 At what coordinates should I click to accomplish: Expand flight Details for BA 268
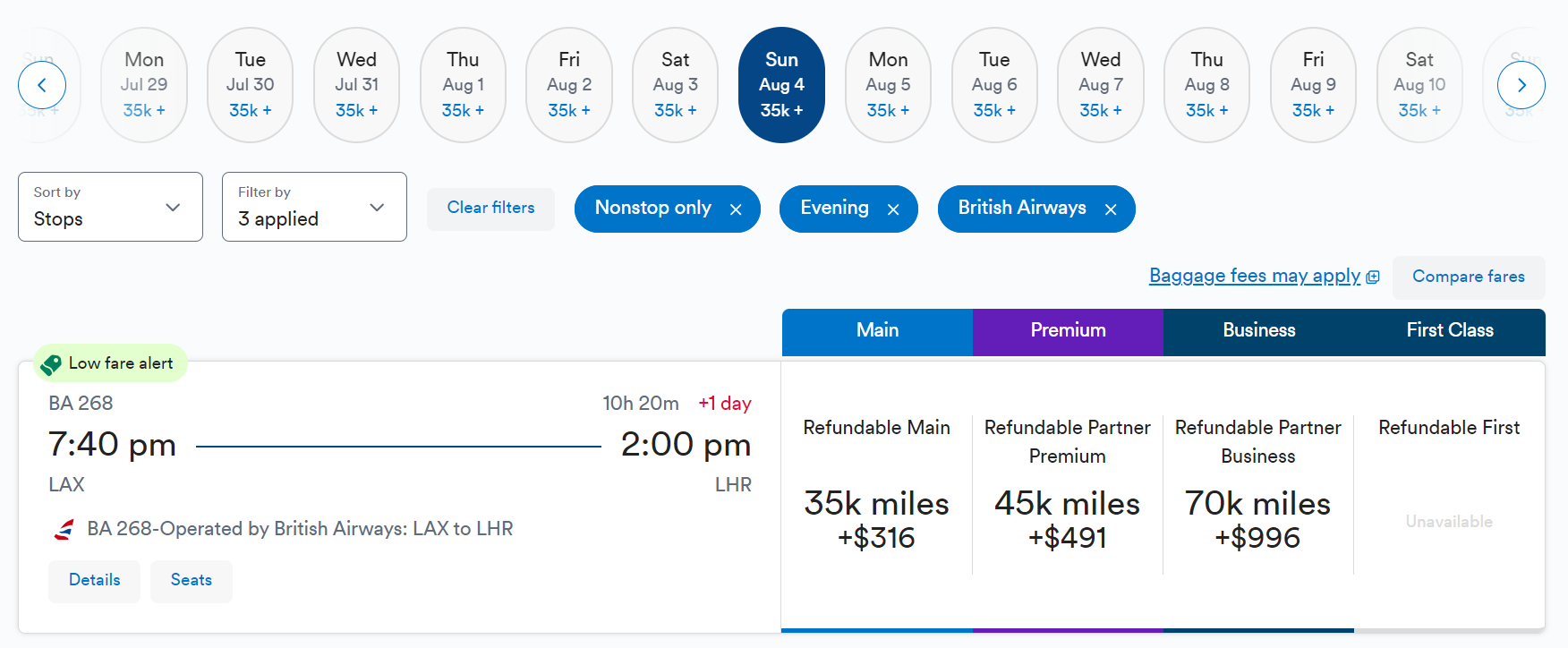click(94, 580)
